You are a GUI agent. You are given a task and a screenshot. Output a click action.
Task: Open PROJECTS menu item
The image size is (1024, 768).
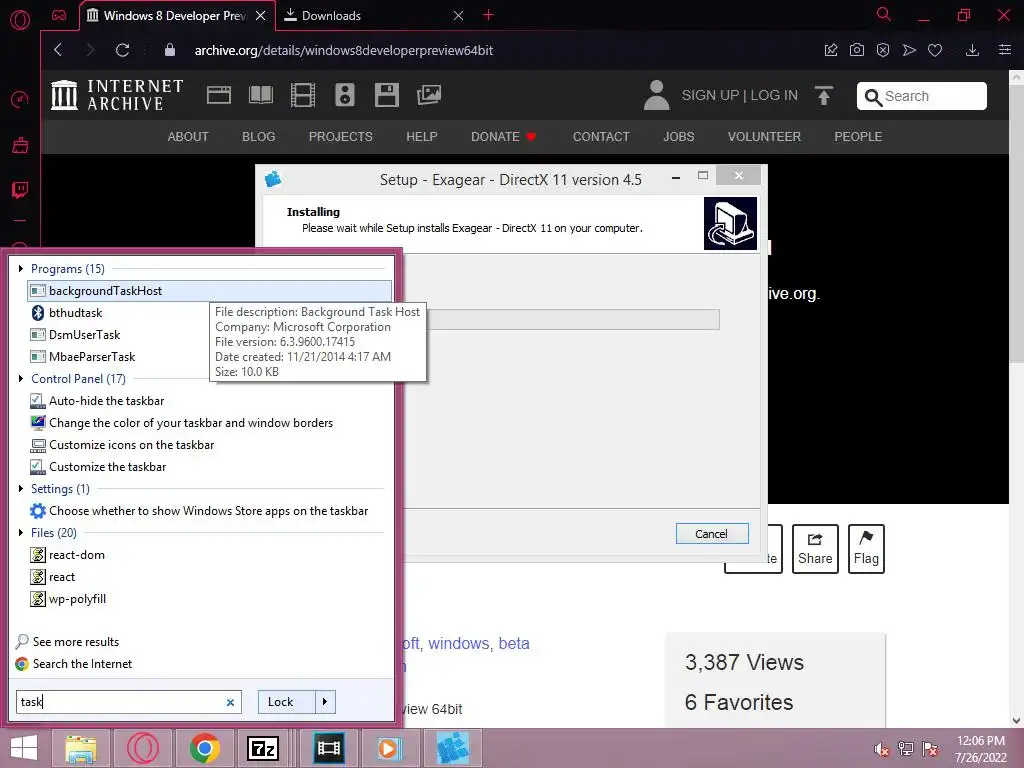tap(340, 136)
